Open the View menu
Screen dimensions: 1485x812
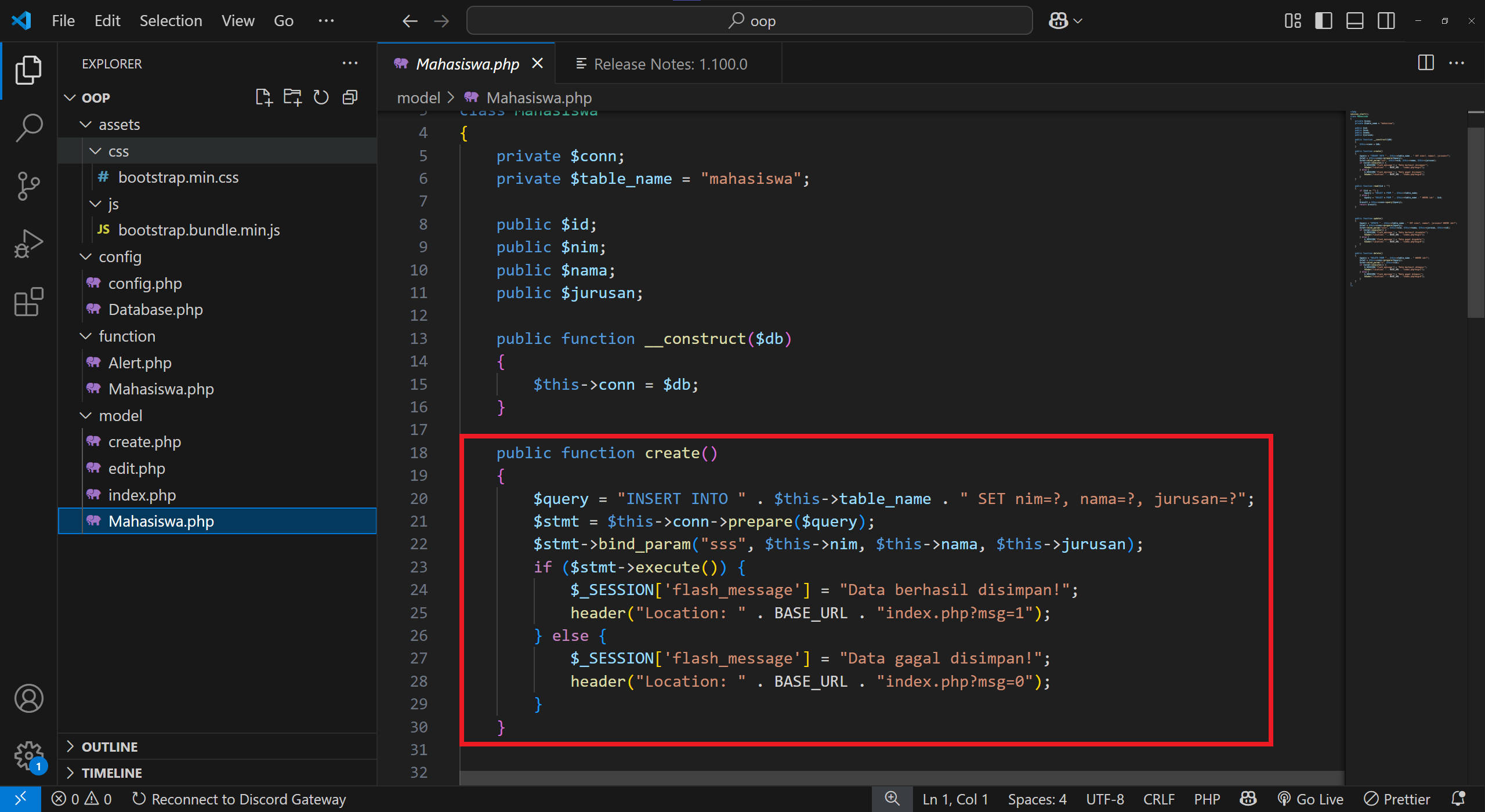(x=237, y=20)
